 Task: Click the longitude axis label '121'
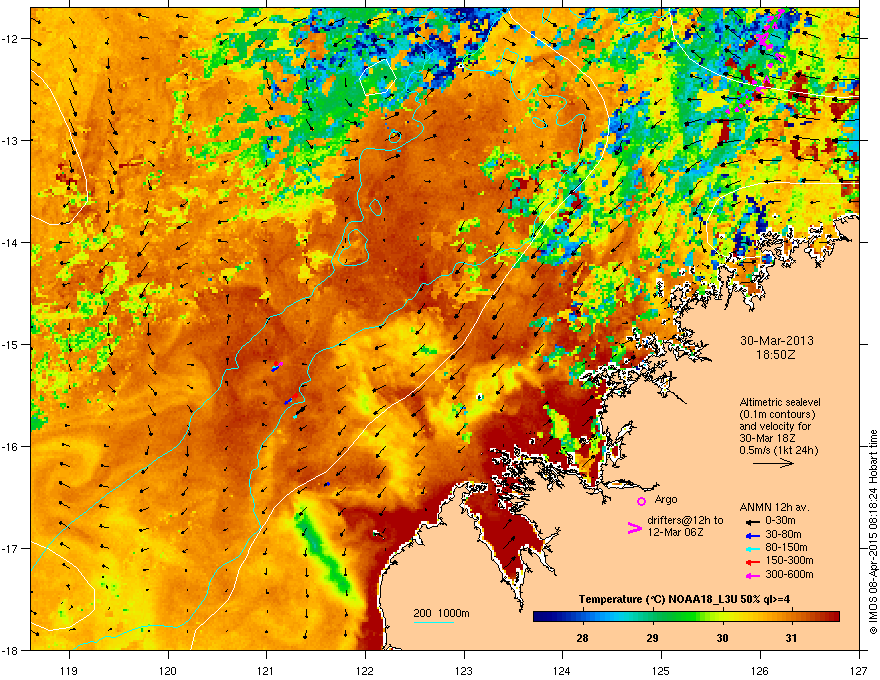tap(266, 670)
